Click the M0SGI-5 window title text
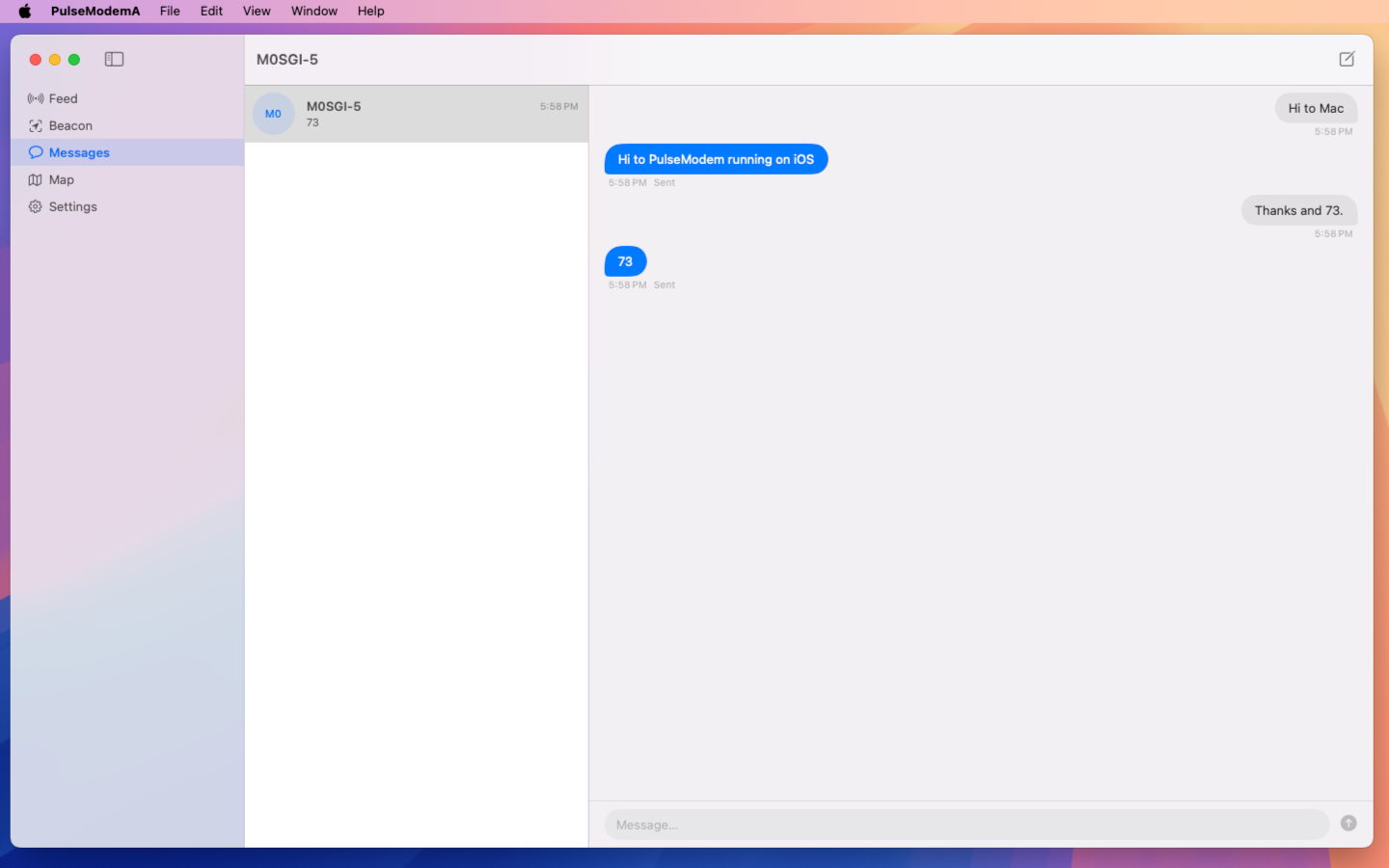Viewport: 1389px width, 868px height. point(287,59)
